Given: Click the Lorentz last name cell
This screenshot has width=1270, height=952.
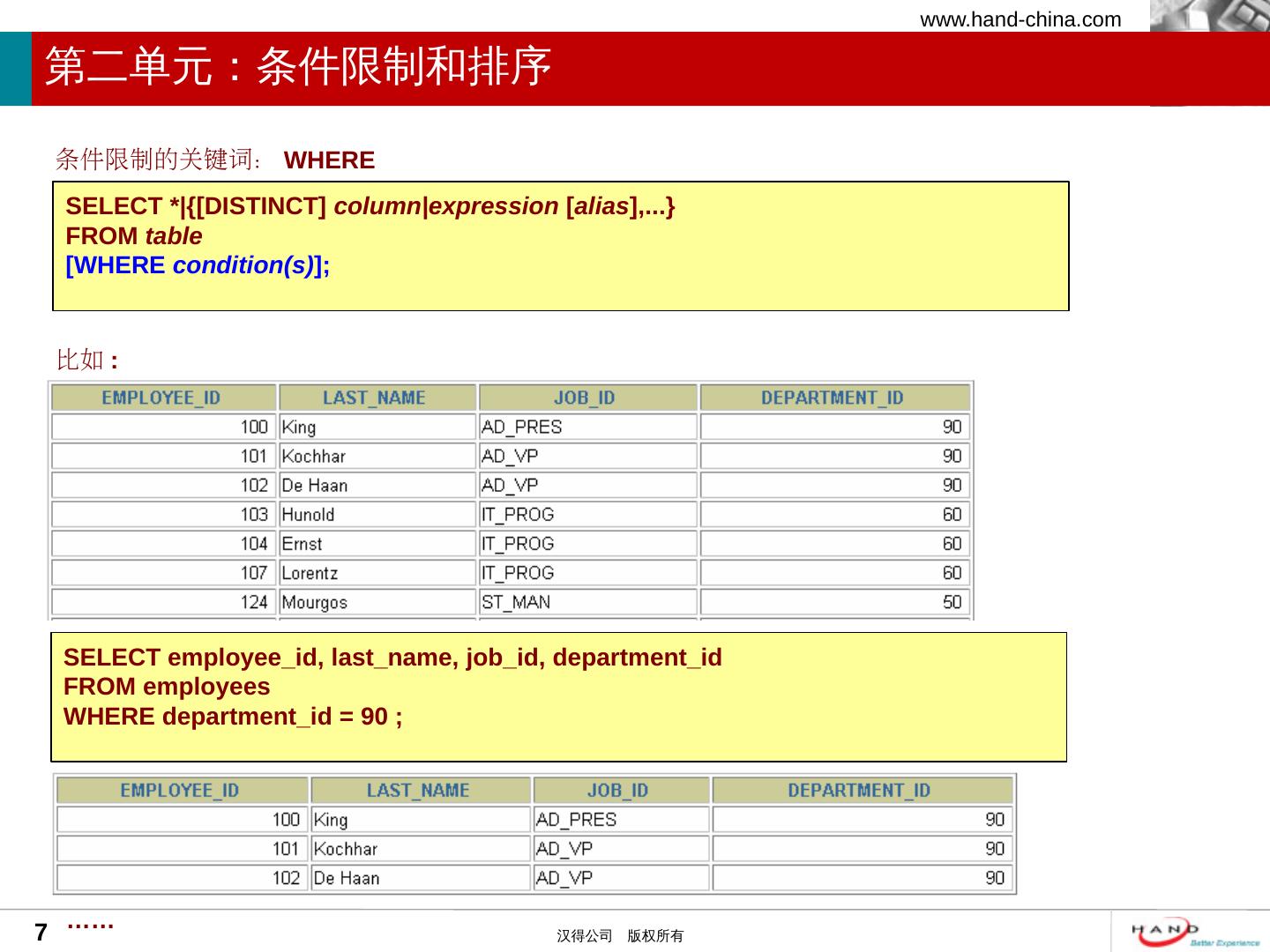Looking at the screenshot, I should pos(377,573).
